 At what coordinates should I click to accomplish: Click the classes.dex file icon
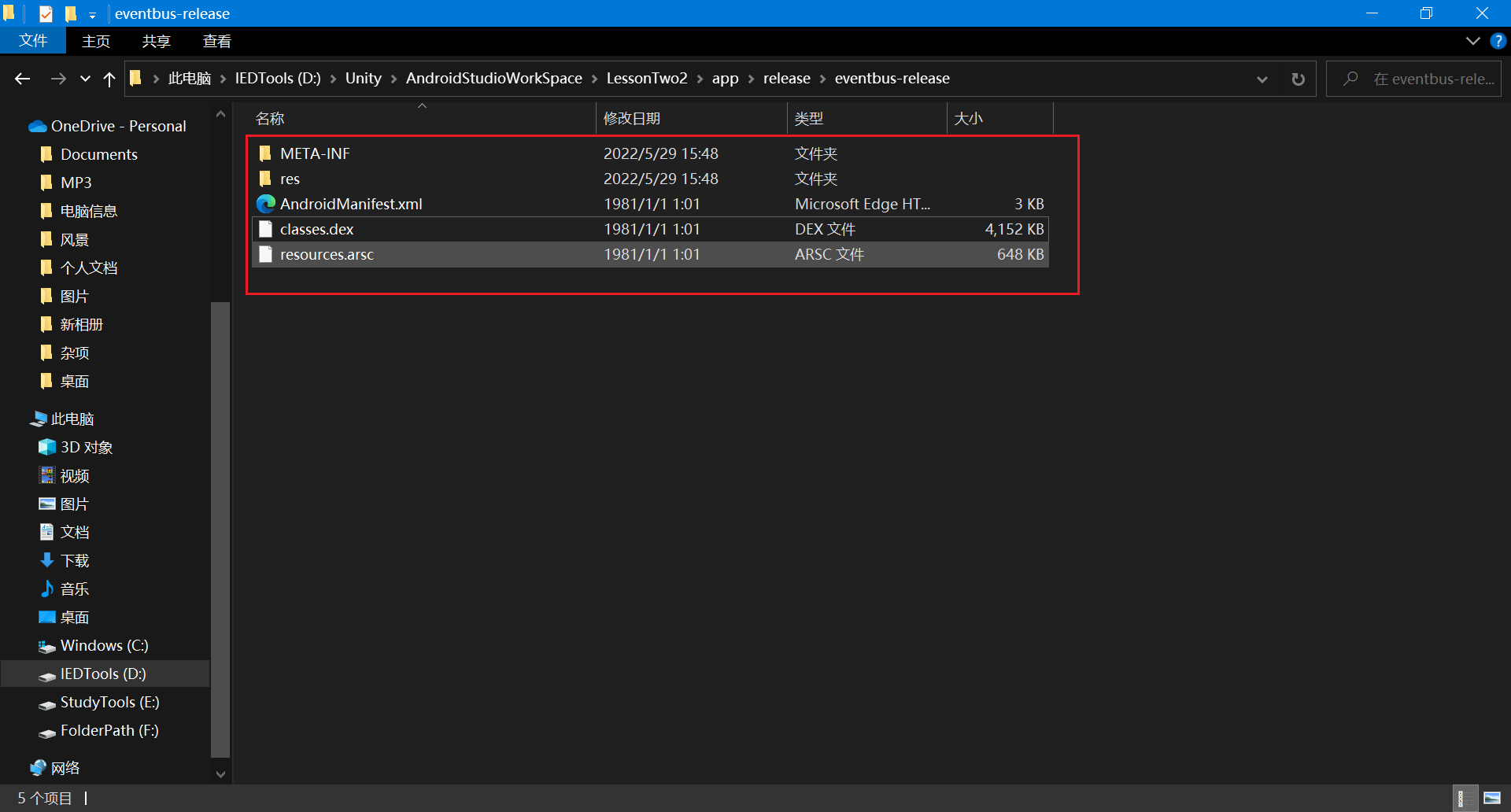click(x=265, y=229)
